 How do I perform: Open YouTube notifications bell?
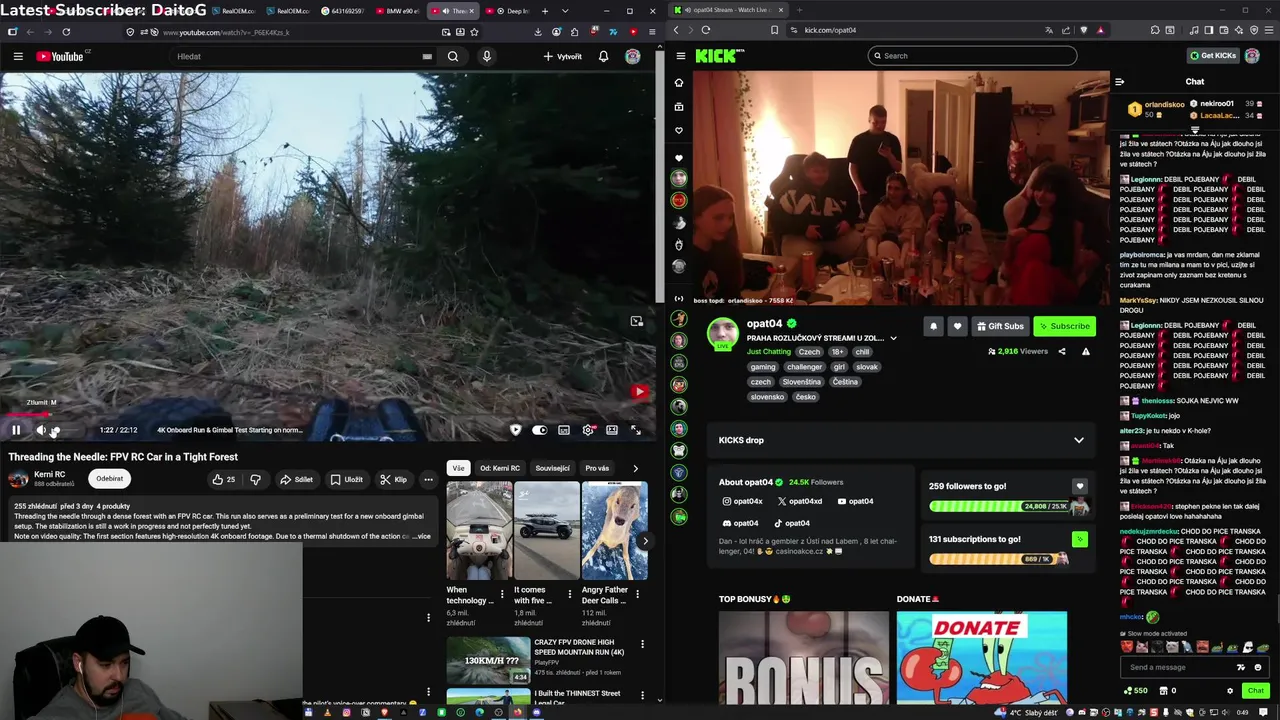tap(603, 56)
